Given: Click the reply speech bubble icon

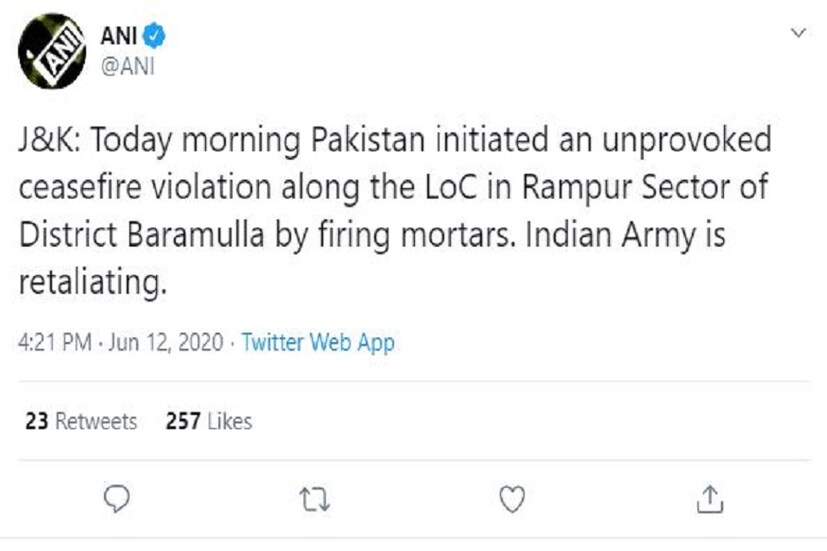Looking at the screenshot, I should coord(120,498).
